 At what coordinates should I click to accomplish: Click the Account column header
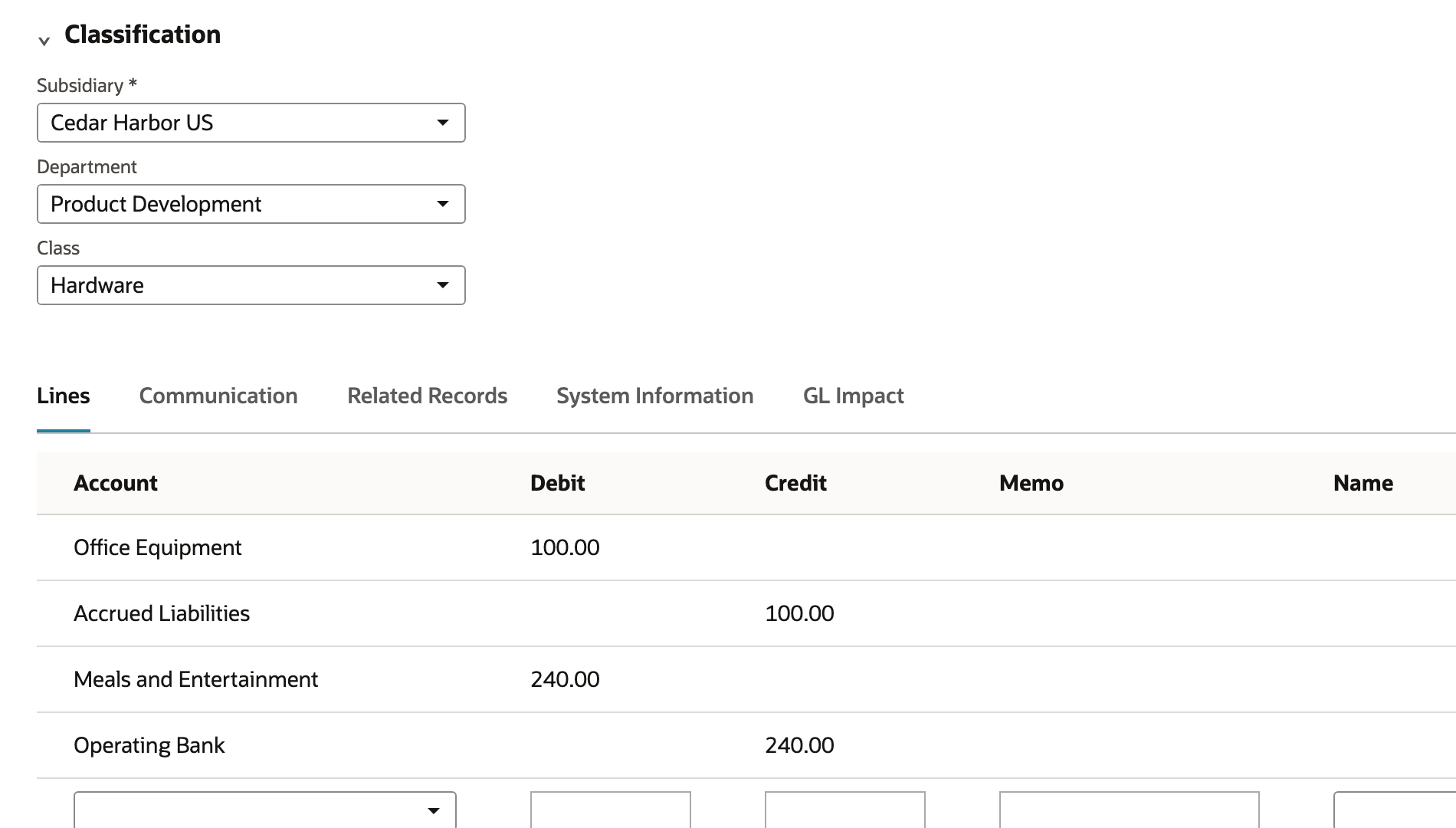[116, 483]
